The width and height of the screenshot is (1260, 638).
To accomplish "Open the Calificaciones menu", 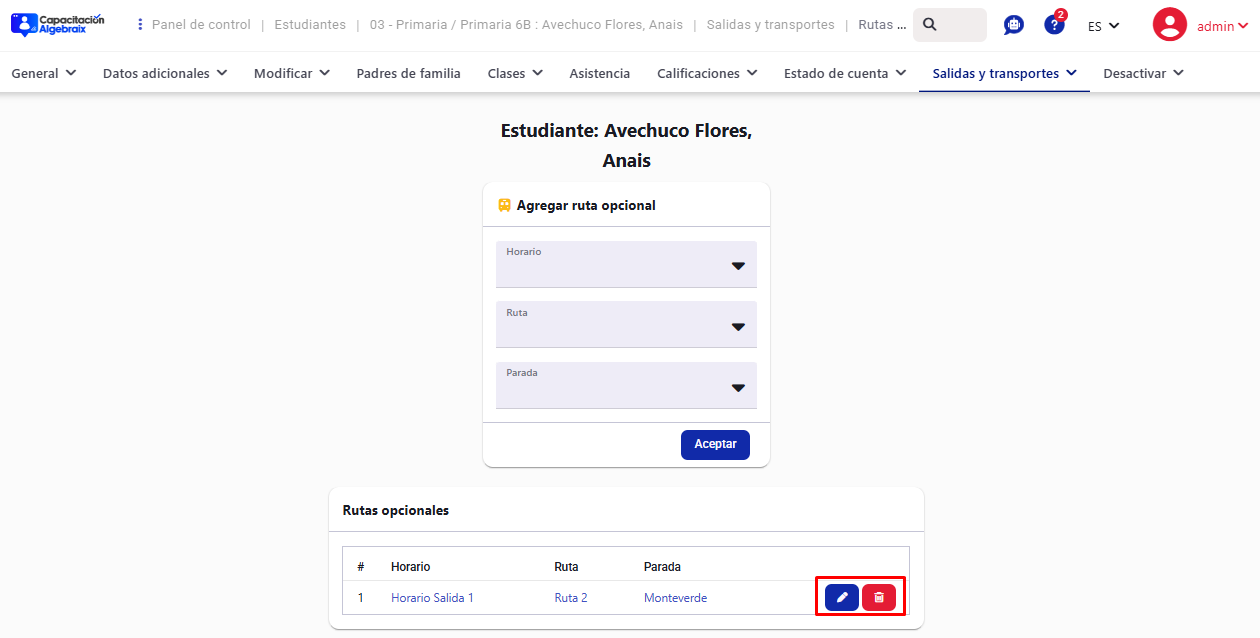I will tap(706, 73).
